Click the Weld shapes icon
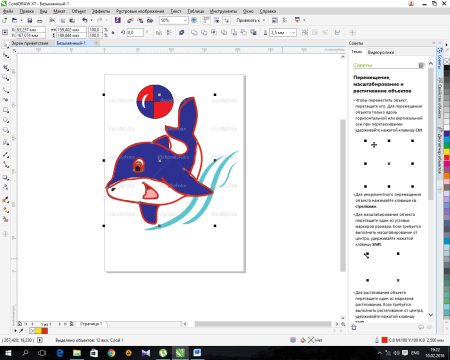The image size is (450, 360). tap(194, 32)
